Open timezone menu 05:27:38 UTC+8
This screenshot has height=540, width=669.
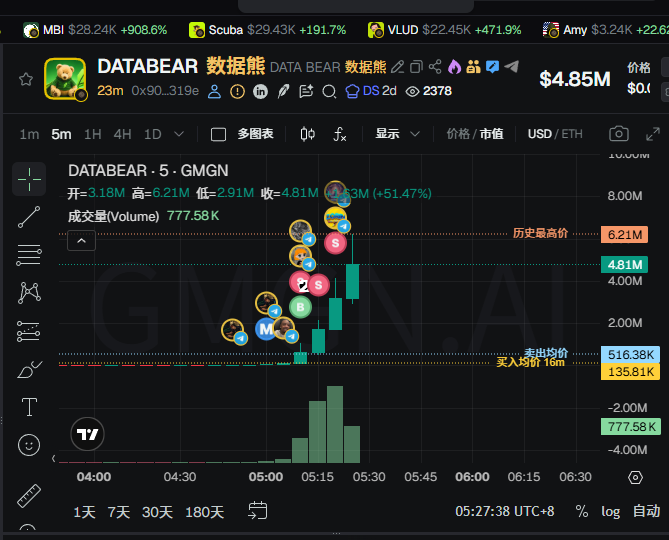click(505, 511)
